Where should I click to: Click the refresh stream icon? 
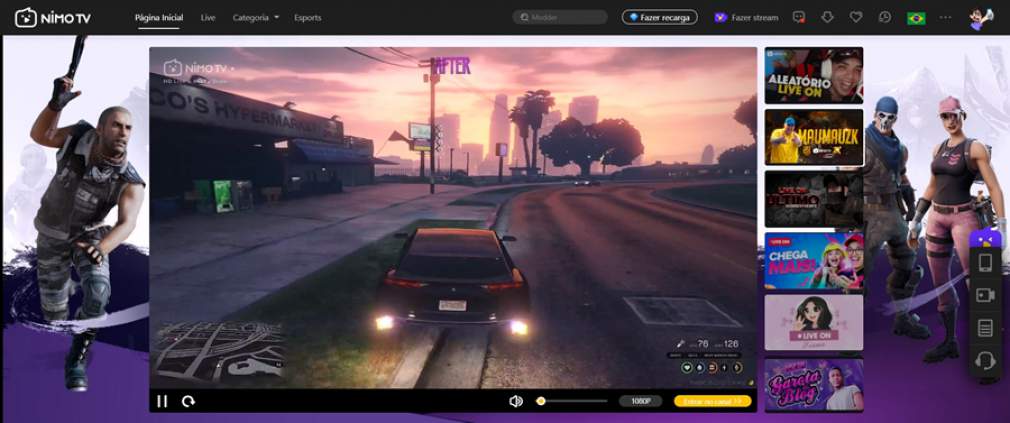point(188,401)
